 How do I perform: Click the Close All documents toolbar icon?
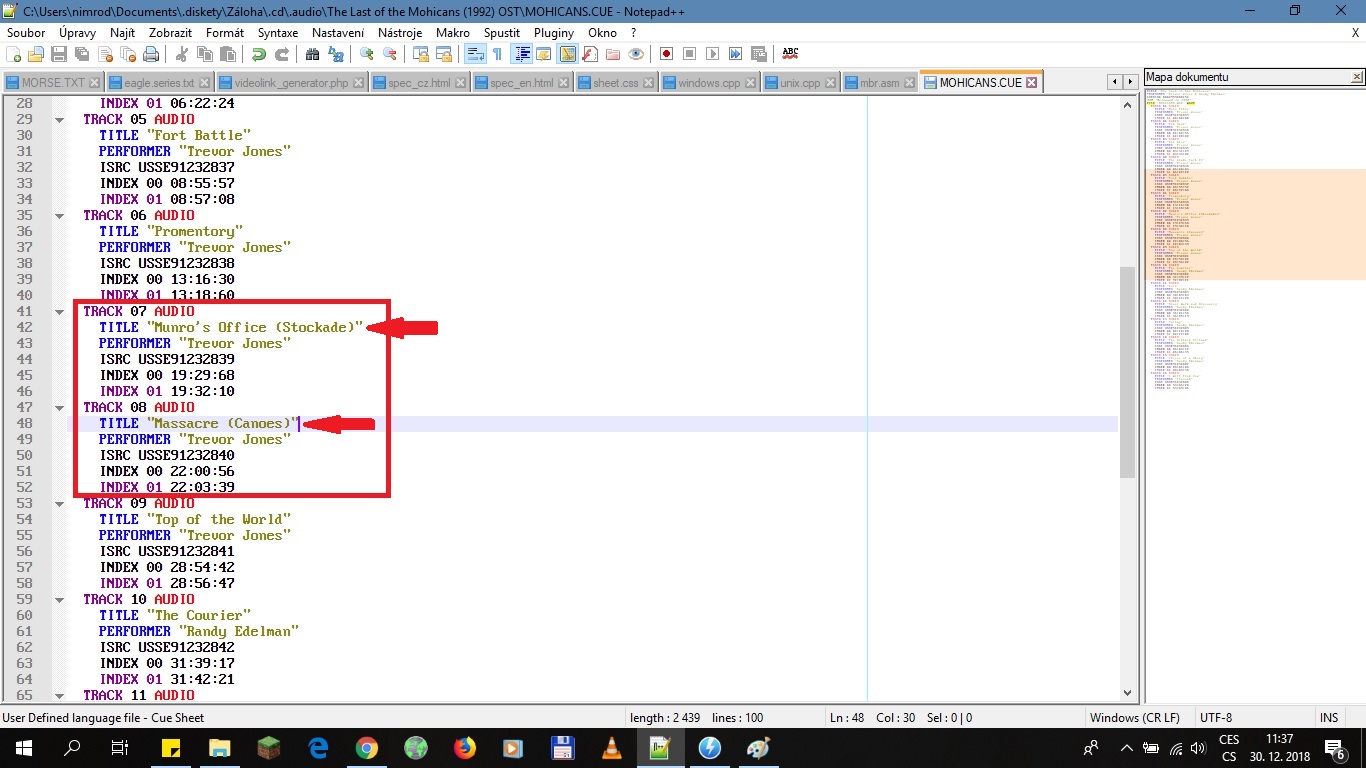[128, 53]
